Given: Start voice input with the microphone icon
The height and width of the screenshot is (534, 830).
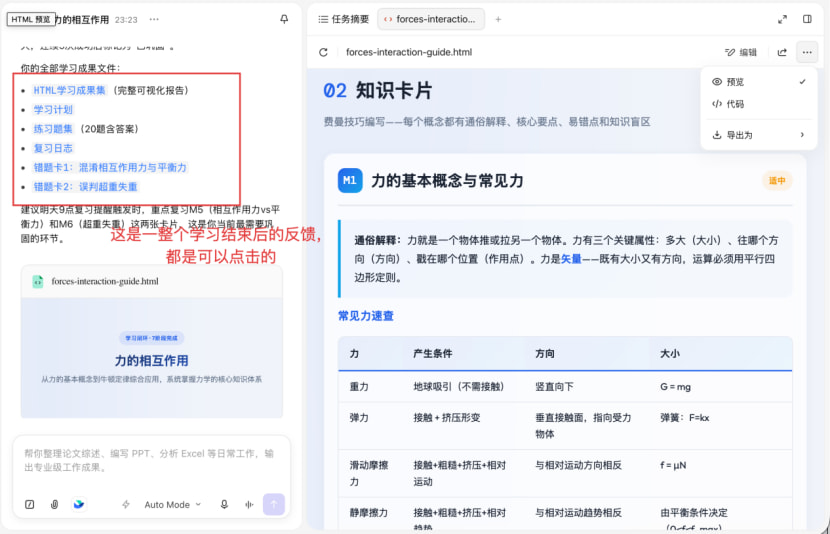Looking at the screenshot, I should (x=224, y=504).
